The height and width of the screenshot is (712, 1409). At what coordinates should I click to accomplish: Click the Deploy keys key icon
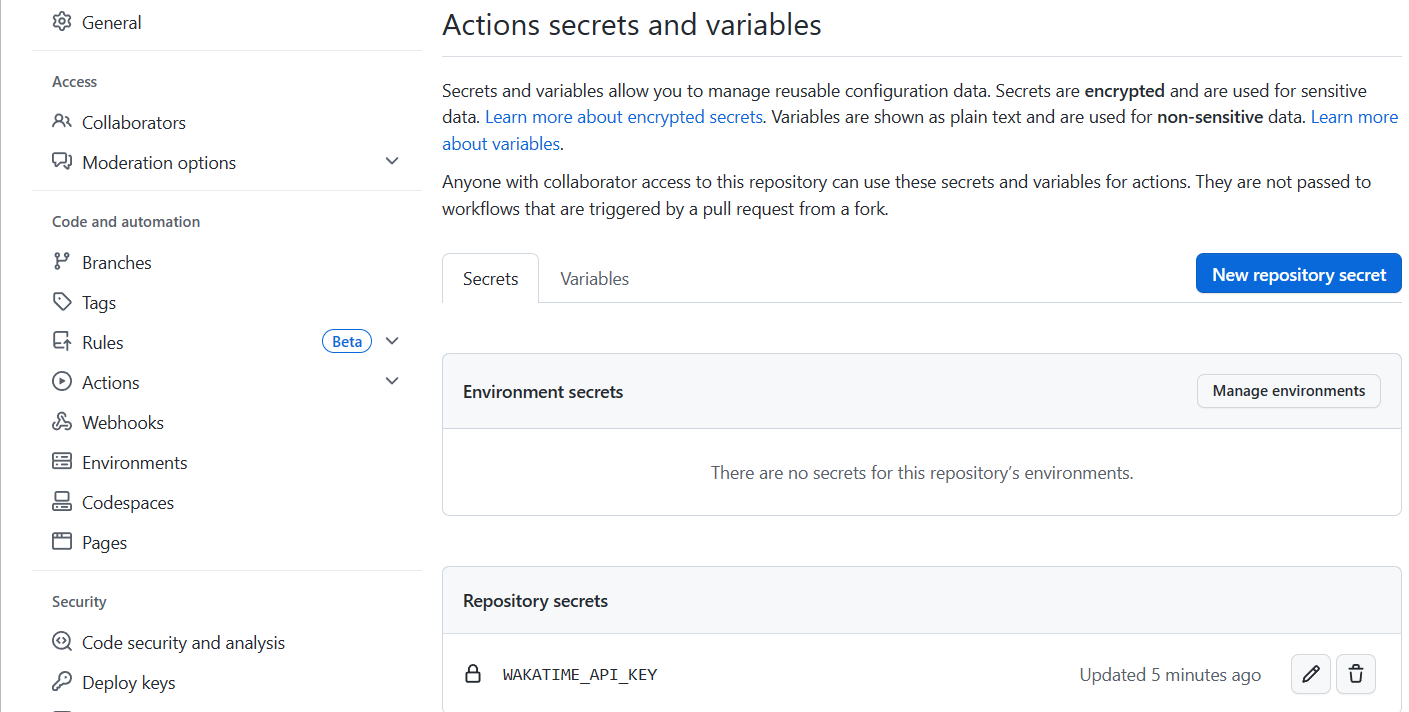(x=62, y=682)
